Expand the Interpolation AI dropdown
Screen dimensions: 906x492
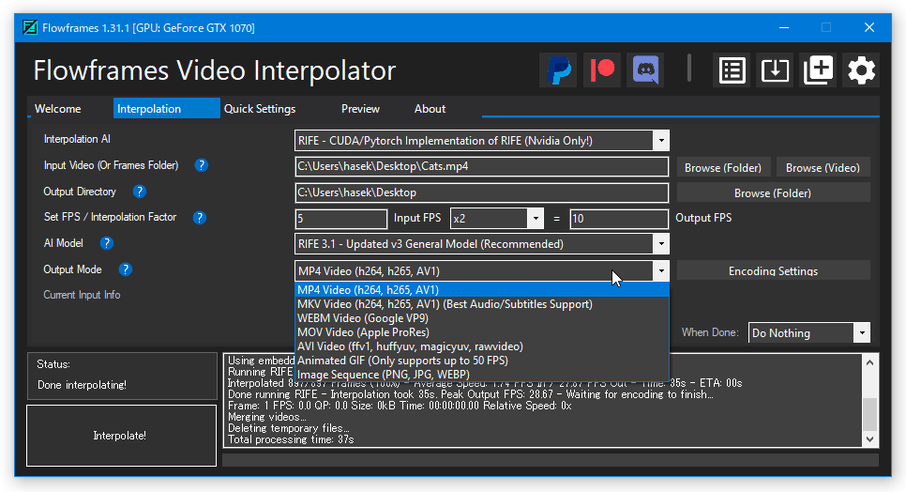coord(661,140)
